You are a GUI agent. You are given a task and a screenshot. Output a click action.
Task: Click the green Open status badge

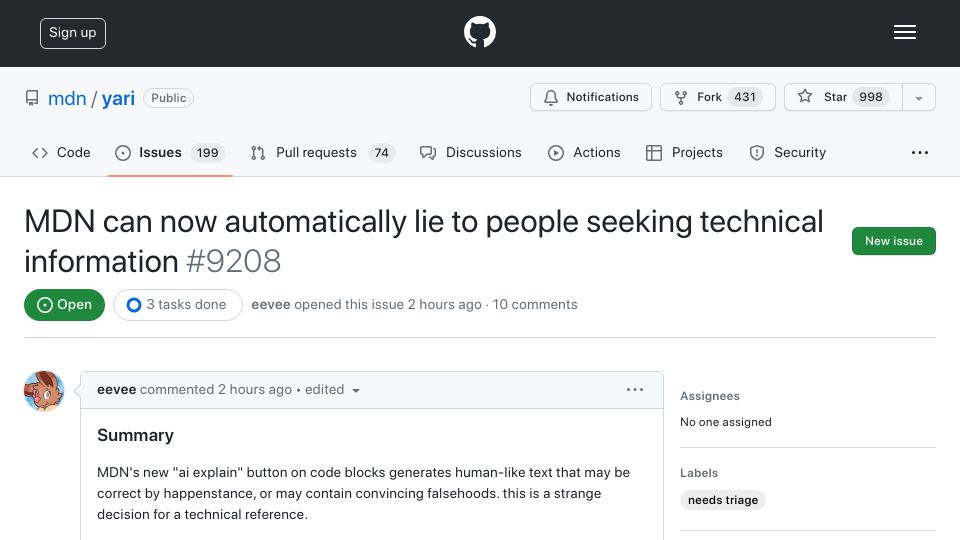click(64, 305)
